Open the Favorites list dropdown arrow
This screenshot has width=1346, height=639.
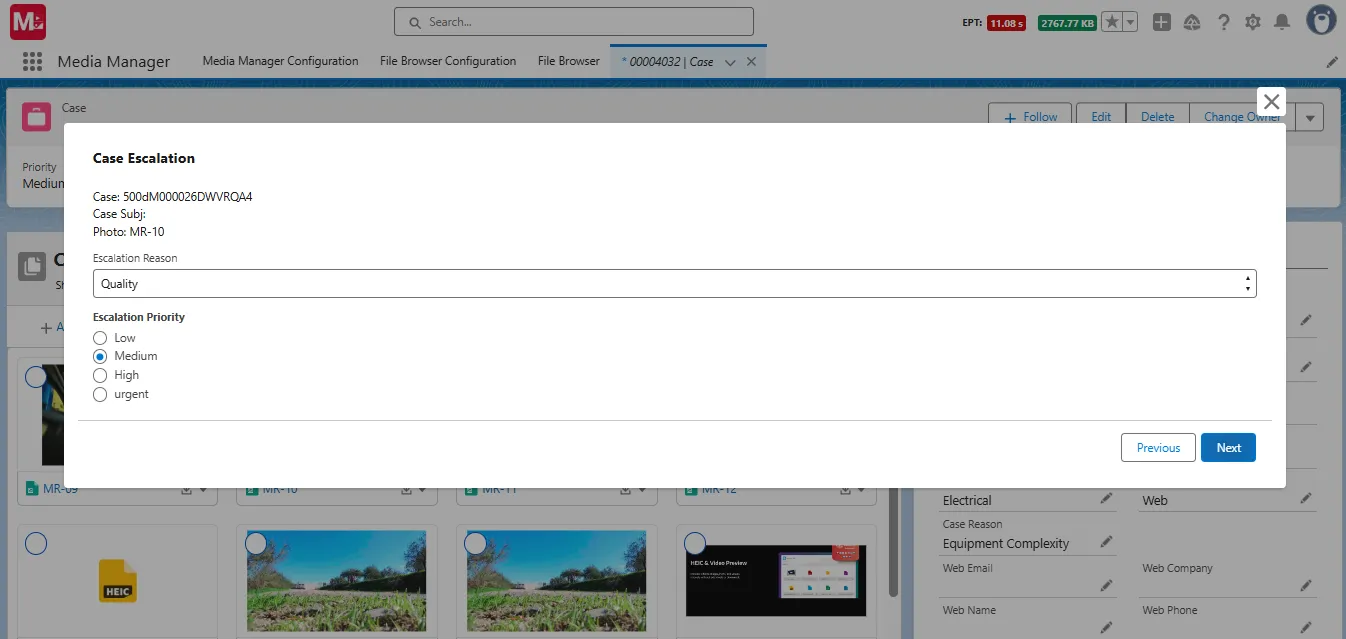1130,22
